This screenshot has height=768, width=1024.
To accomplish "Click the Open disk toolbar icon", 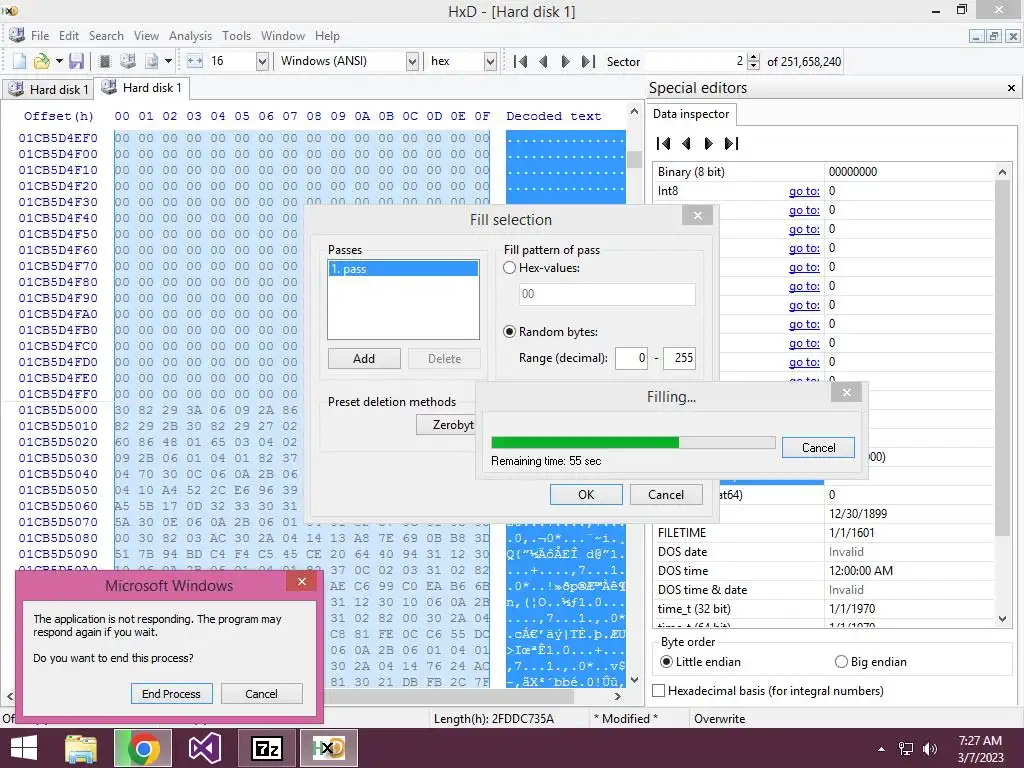I will click(x=128, y=61).
